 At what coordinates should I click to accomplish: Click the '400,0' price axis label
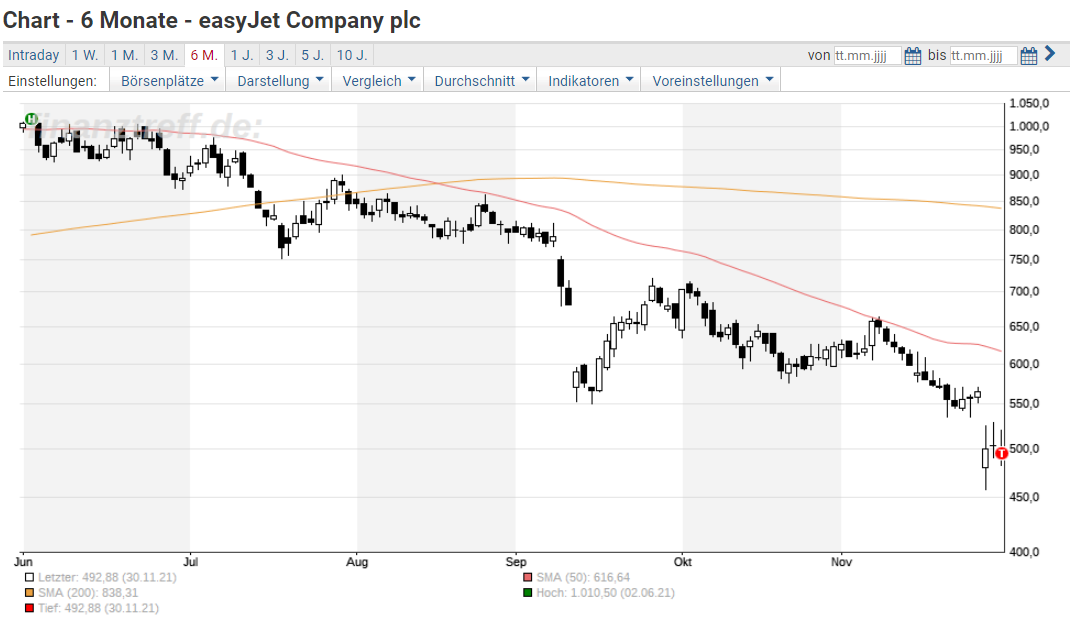[1024, 552]
